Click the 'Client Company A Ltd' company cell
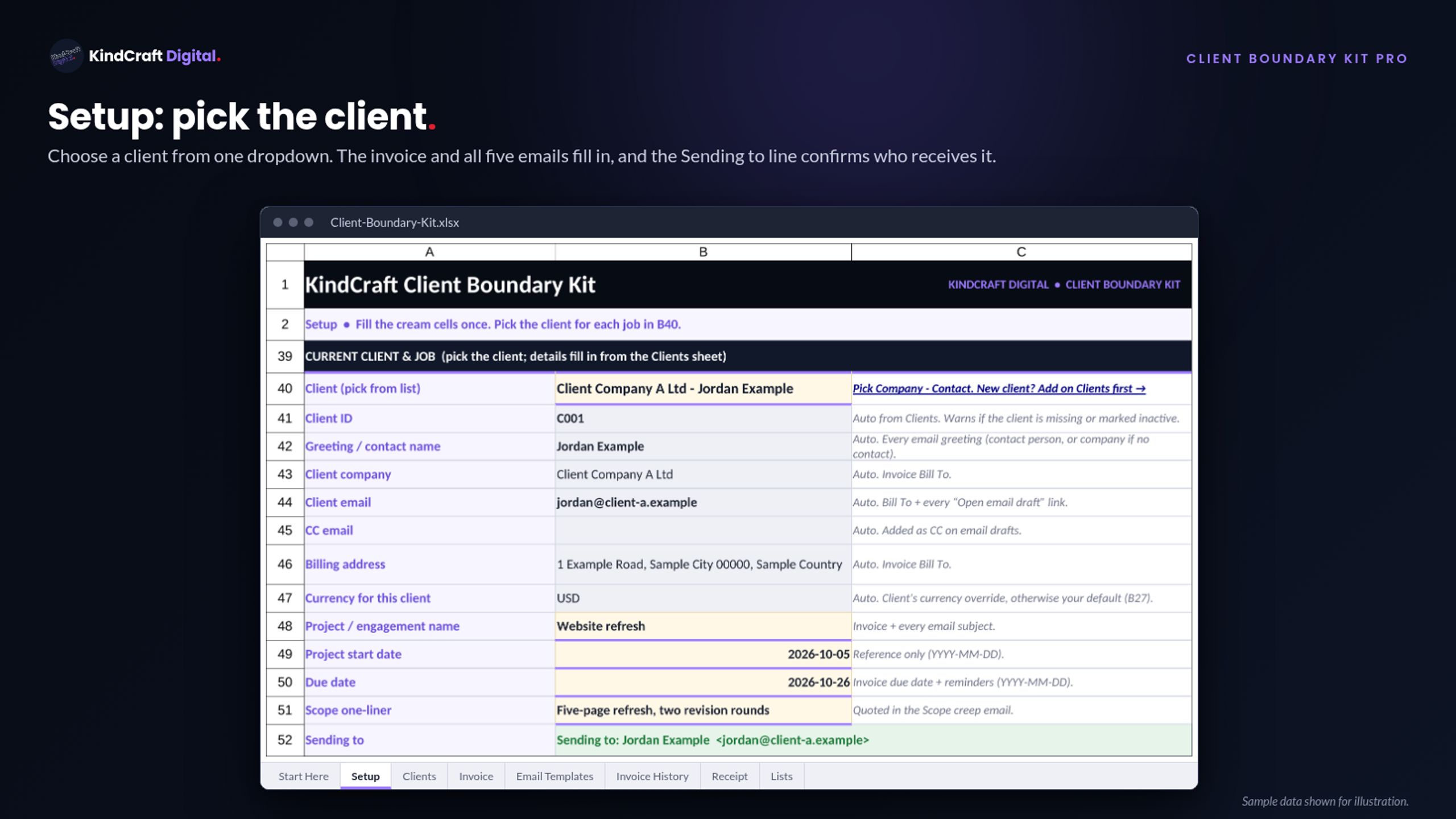 703,474
